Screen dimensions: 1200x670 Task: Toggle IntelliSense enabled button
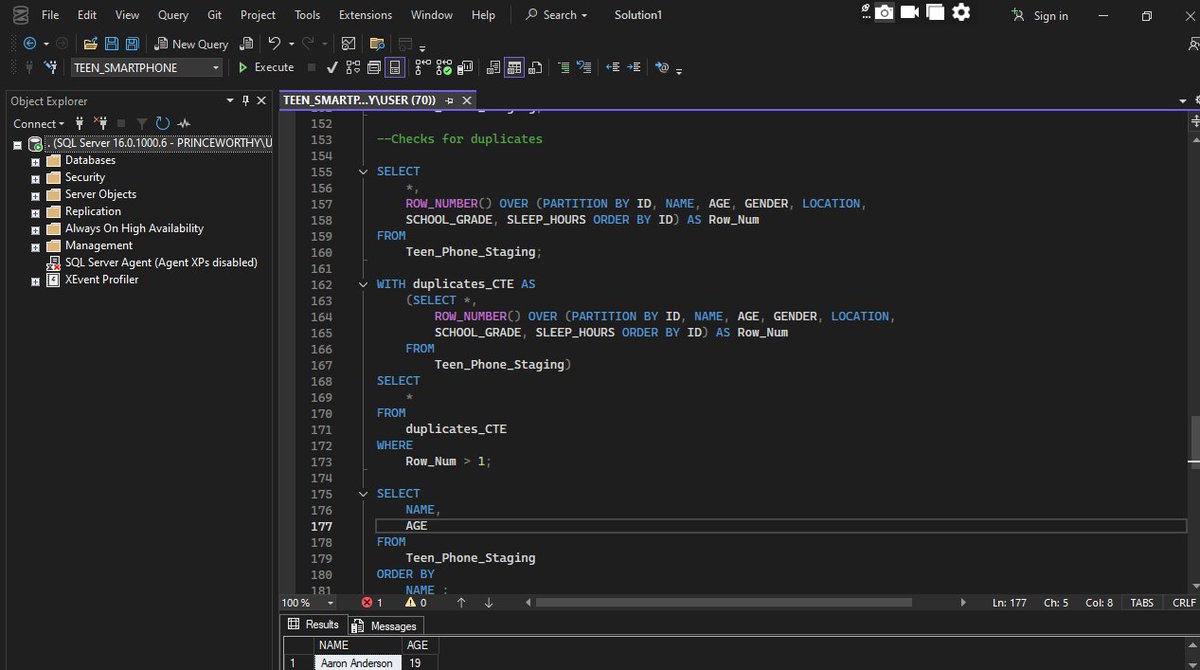395,67
